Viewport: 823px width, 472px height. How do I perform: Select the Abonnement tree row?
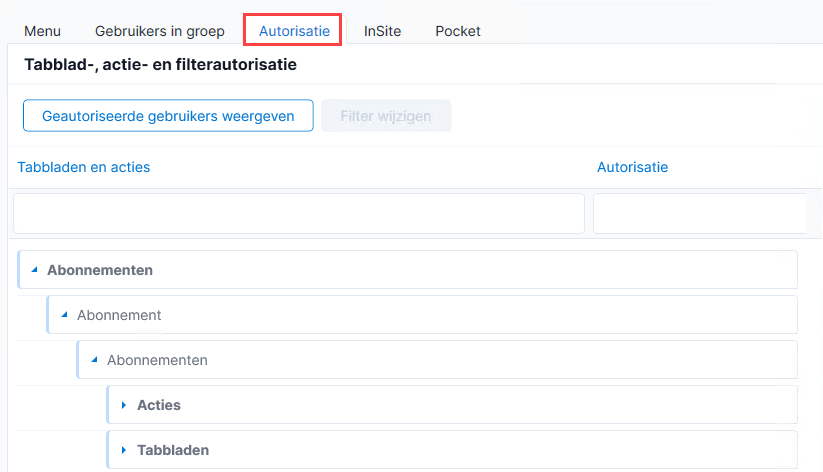[x=422, y=315]
